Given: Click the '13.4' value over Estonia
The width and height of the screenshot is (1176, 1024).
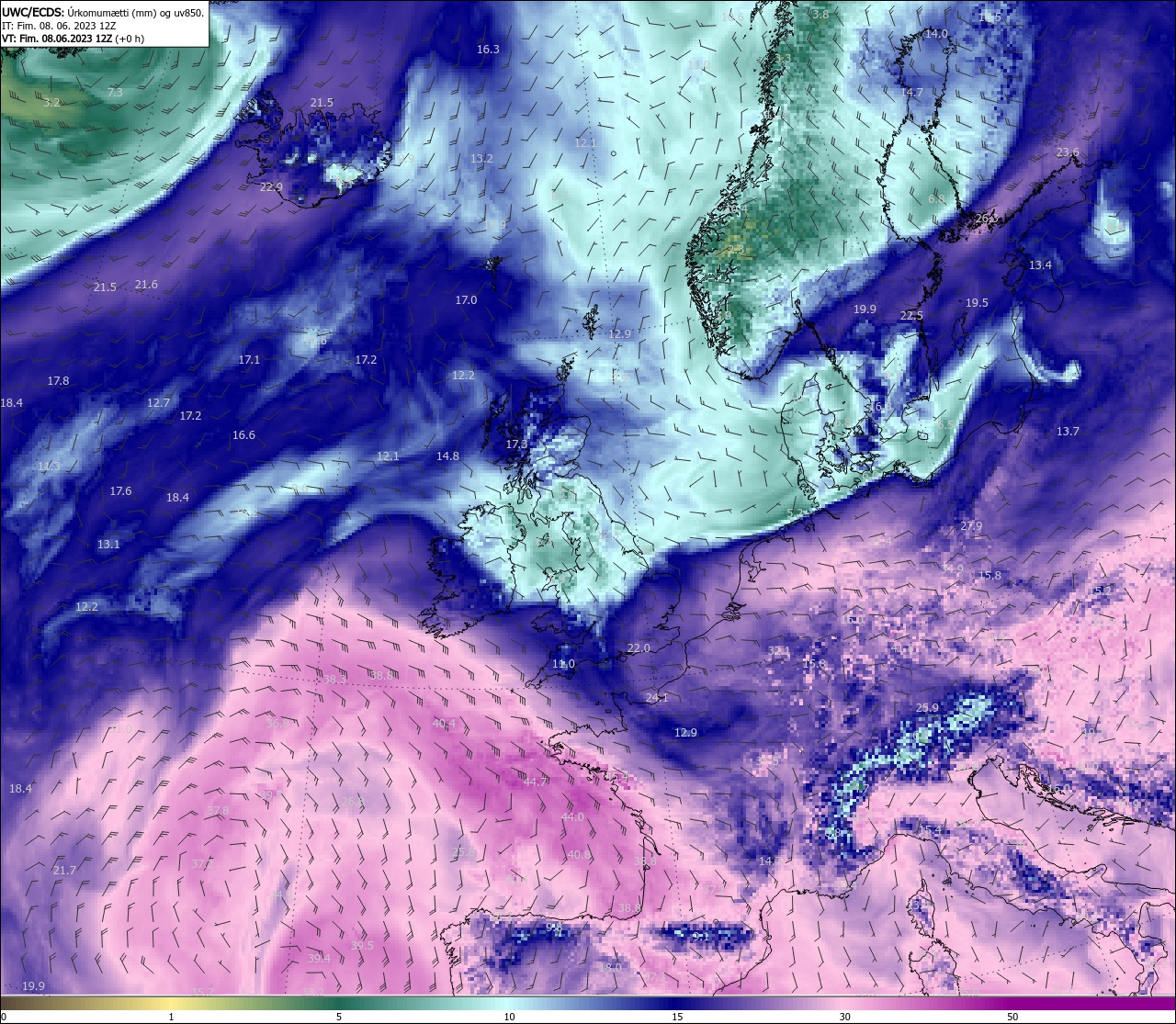Looking at the screenshot, I should 1040,265.
